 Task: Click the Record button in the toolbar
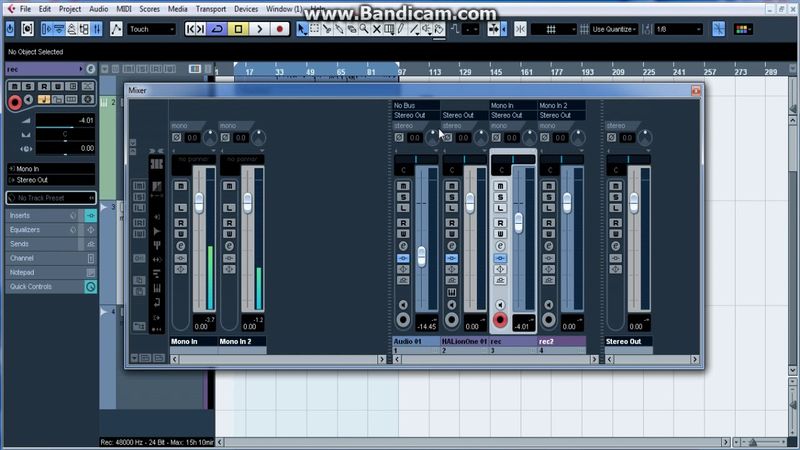pos(279,29)
